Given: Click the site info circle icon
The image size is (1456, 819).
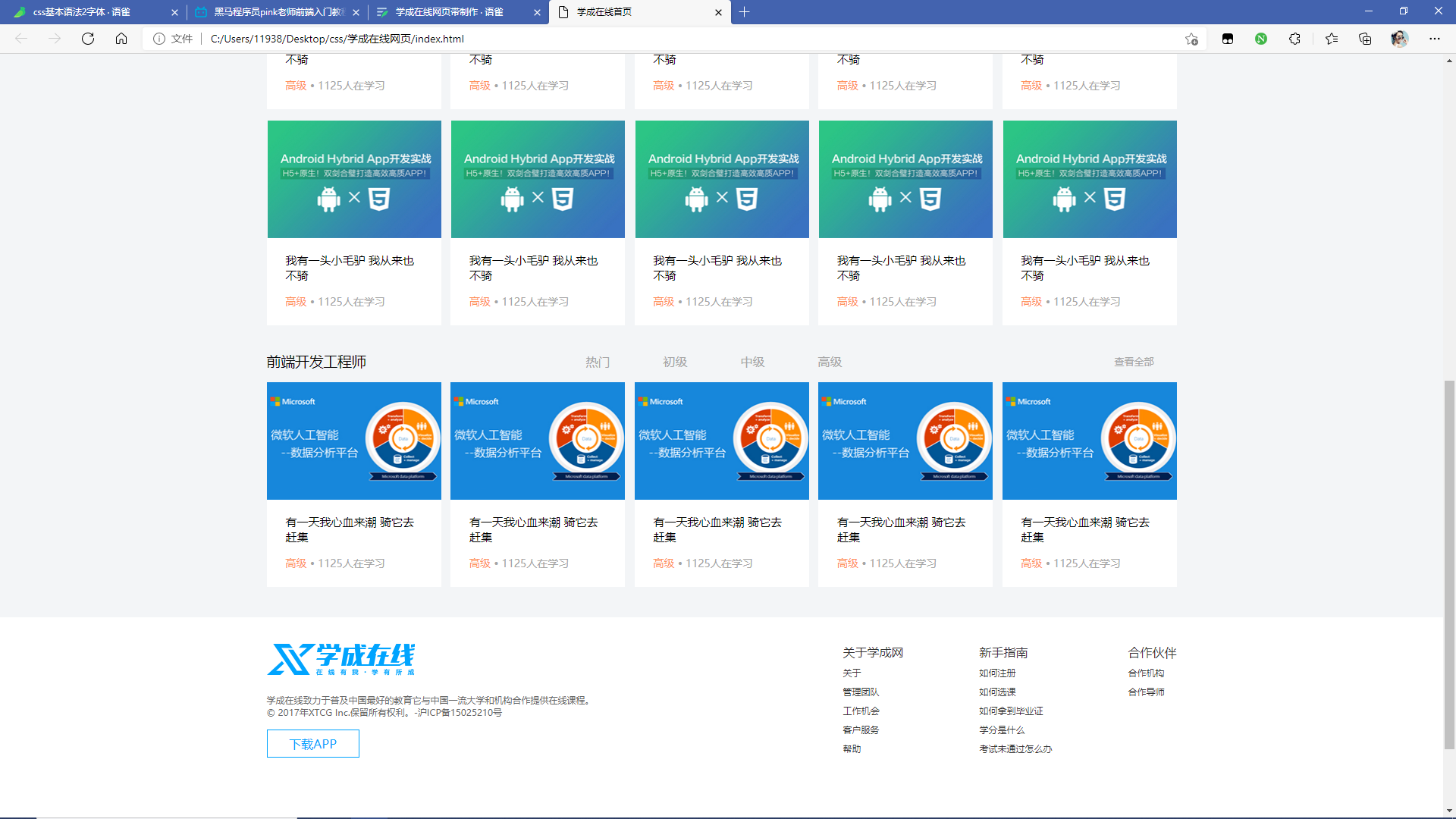Looking at the screenshot, I should tap(159, 39).
